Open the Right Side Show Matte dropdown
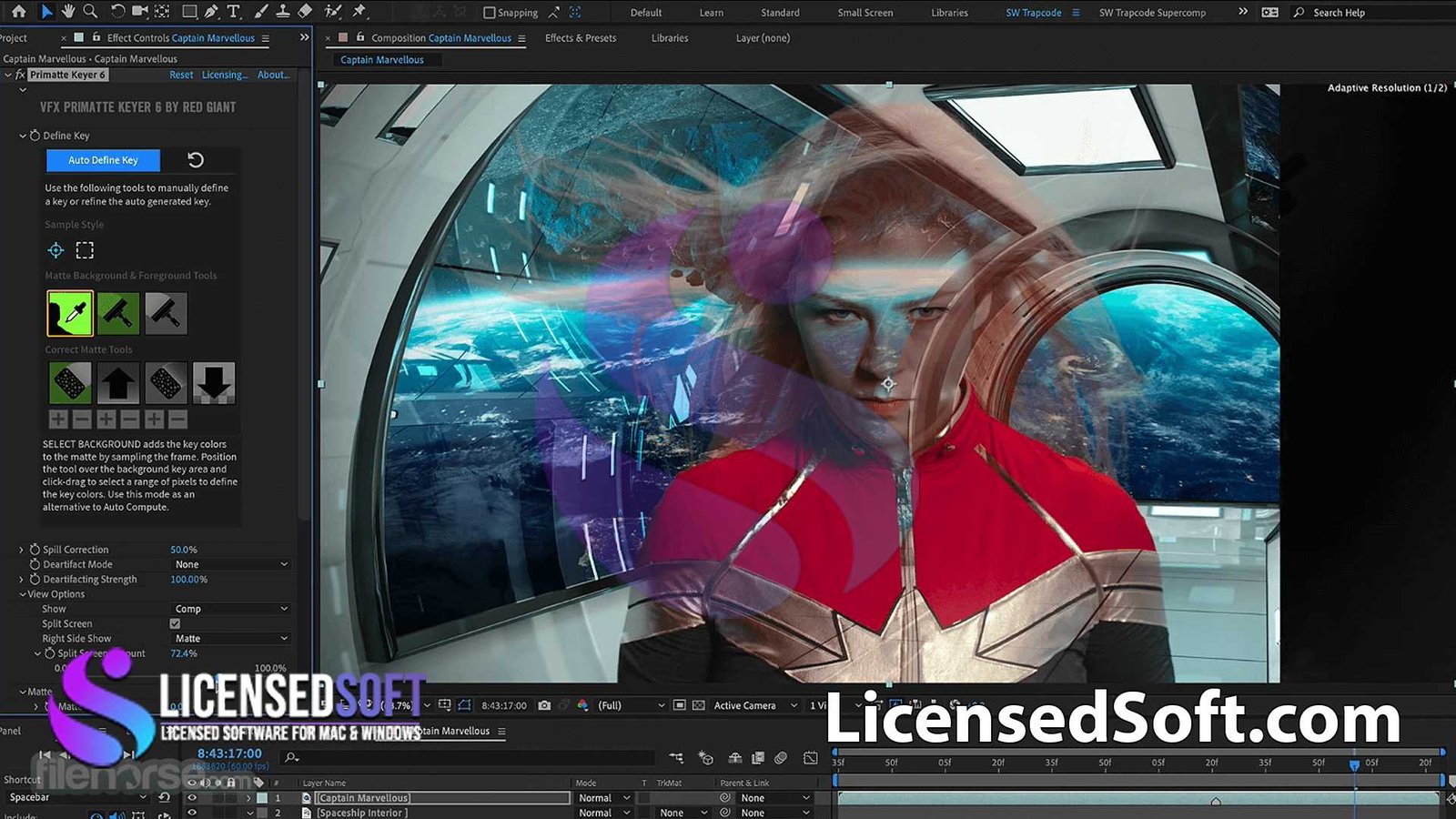This screenshot has width=1456, height=819. (x=230, y=639)
